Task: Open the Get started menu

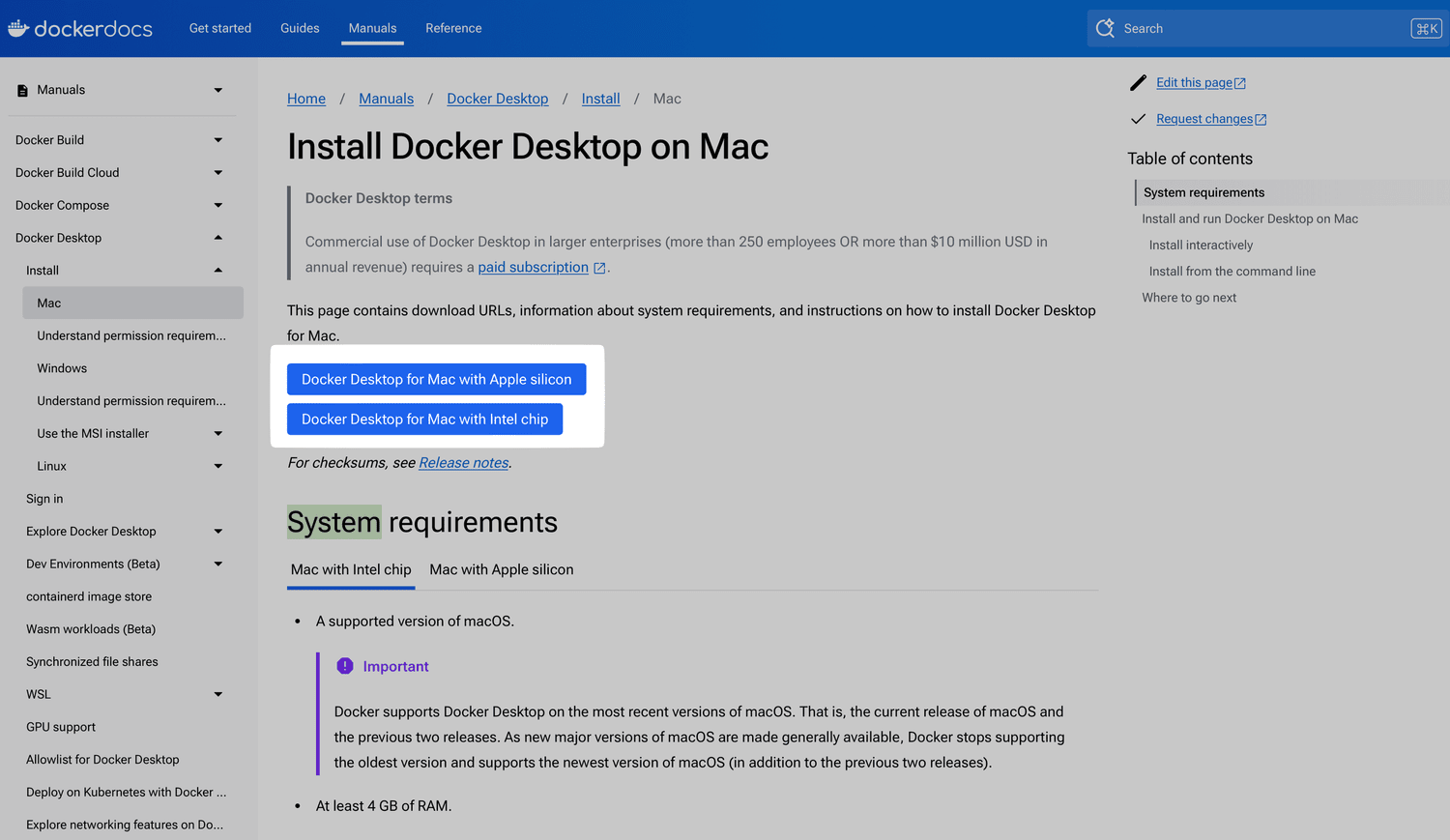Action: 220,28
